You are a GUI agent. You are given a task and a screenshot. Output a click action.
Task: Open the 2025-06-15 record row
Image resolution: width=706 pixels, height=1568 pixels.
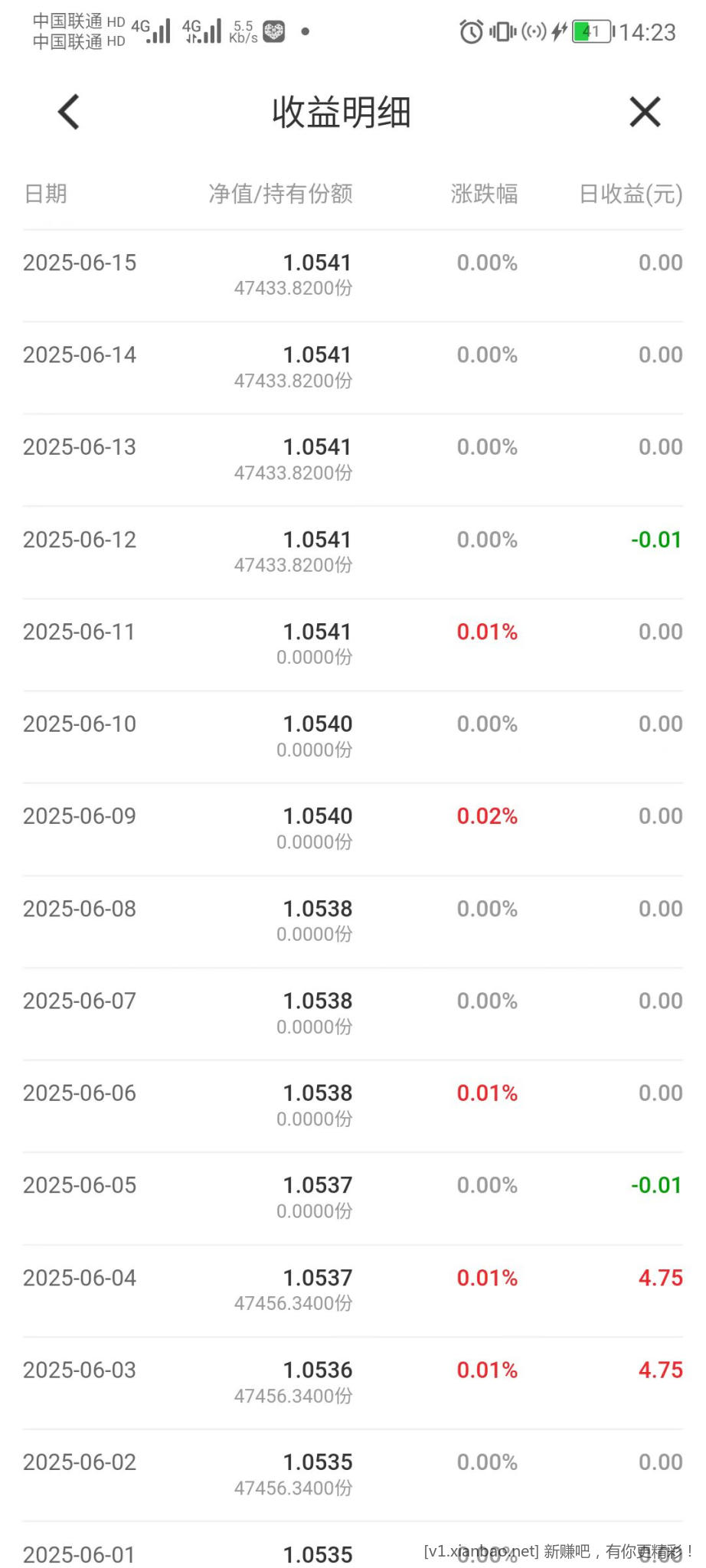coord(352,275)
